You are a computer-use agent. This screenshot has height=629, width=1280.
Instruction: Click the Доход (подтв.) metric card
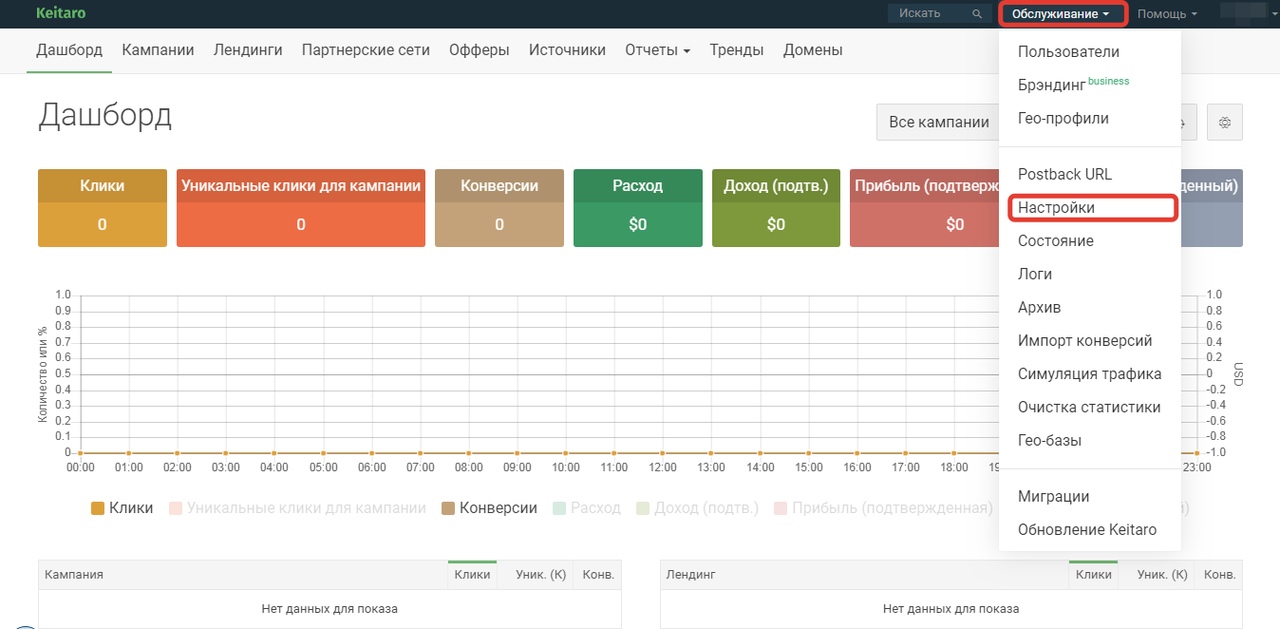coord(776,207)
